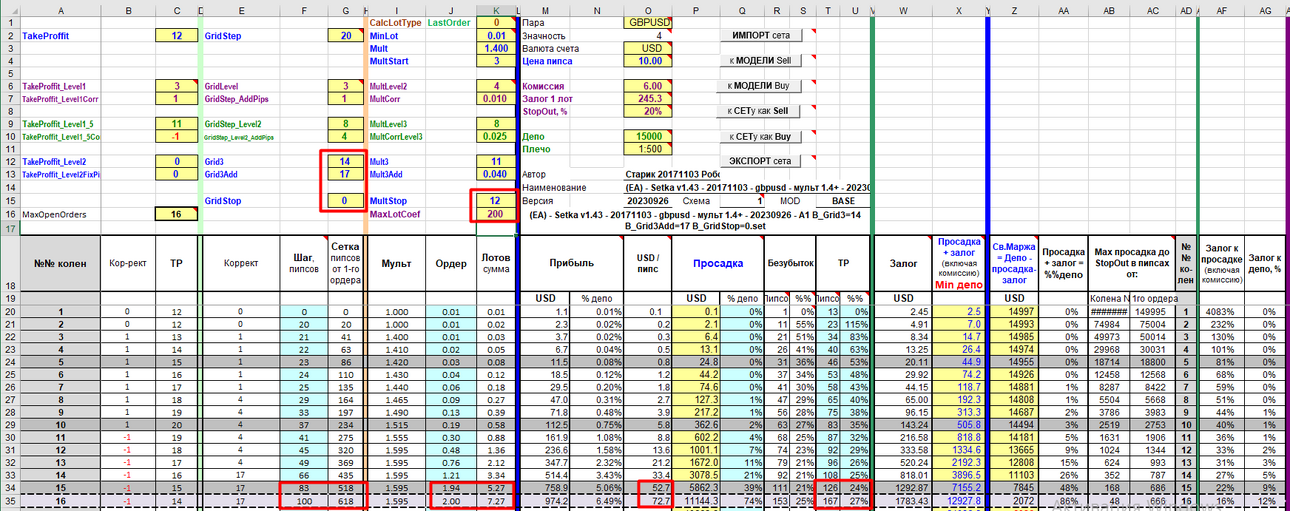Click the Ордер table header cell

pyautogui.click(x=449, y=264)
